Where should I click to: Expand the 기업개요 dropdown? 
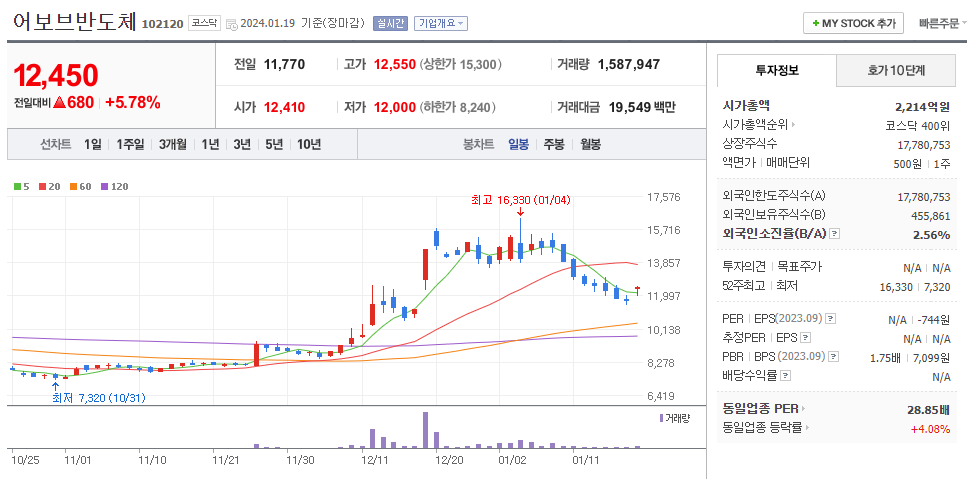(441, 23)
